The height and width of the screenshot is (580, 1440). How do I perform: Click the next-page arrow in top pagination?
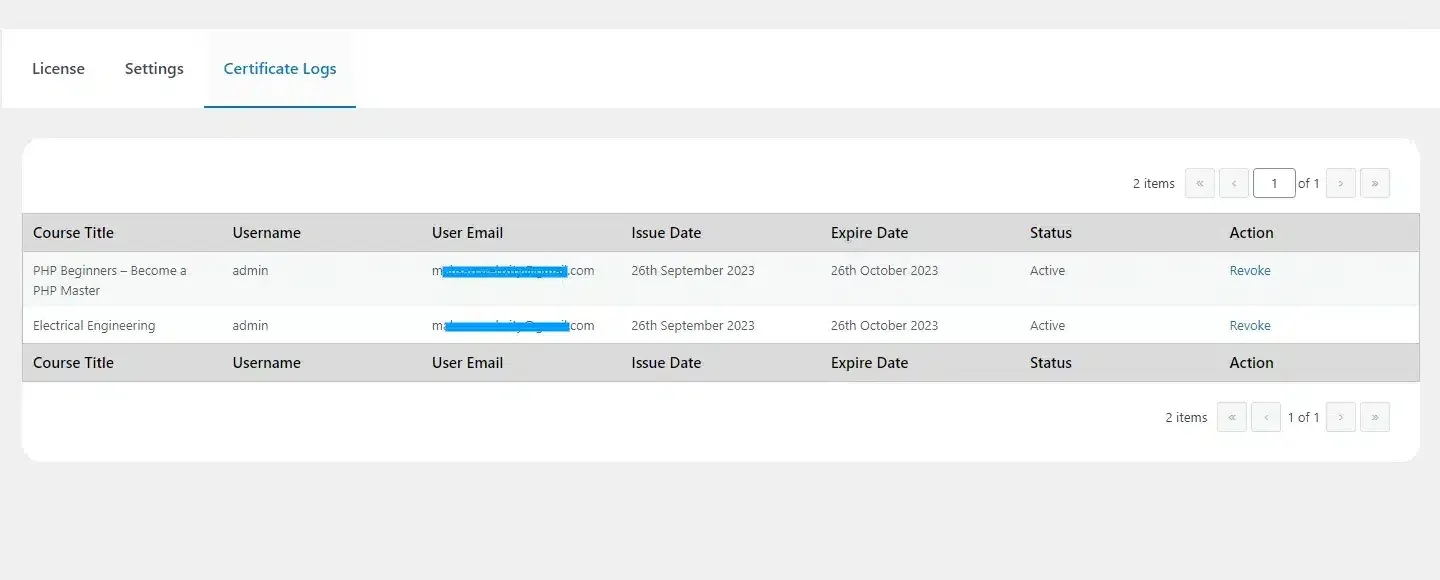click(1340, 183)
